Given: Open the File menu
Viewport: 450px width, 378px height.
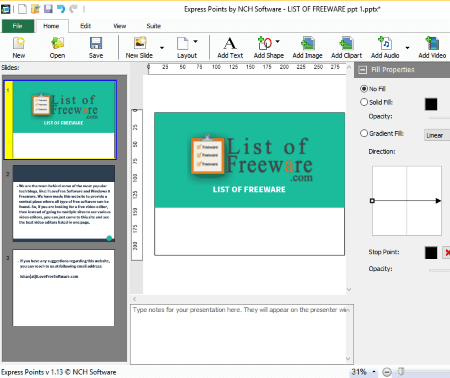Looking at the screenshot, I should pos(18,26).
